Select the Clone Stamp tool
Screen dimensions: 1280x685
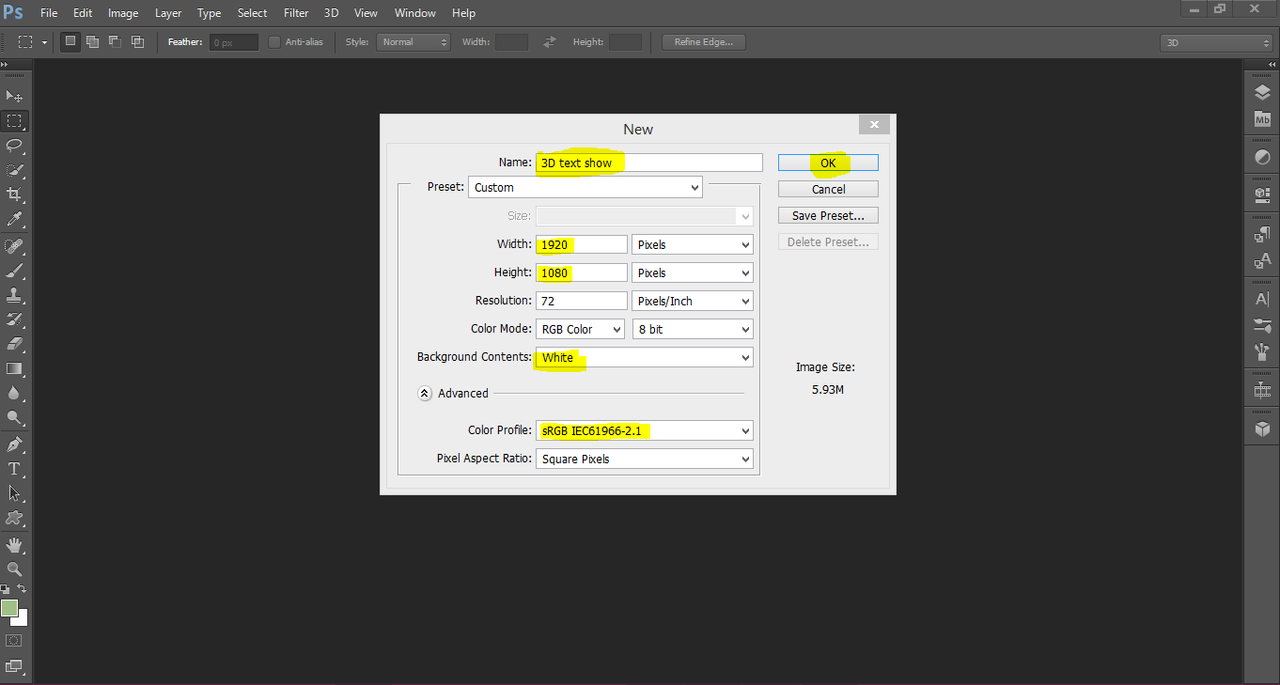pyautogui.click(x=14, y=296)
